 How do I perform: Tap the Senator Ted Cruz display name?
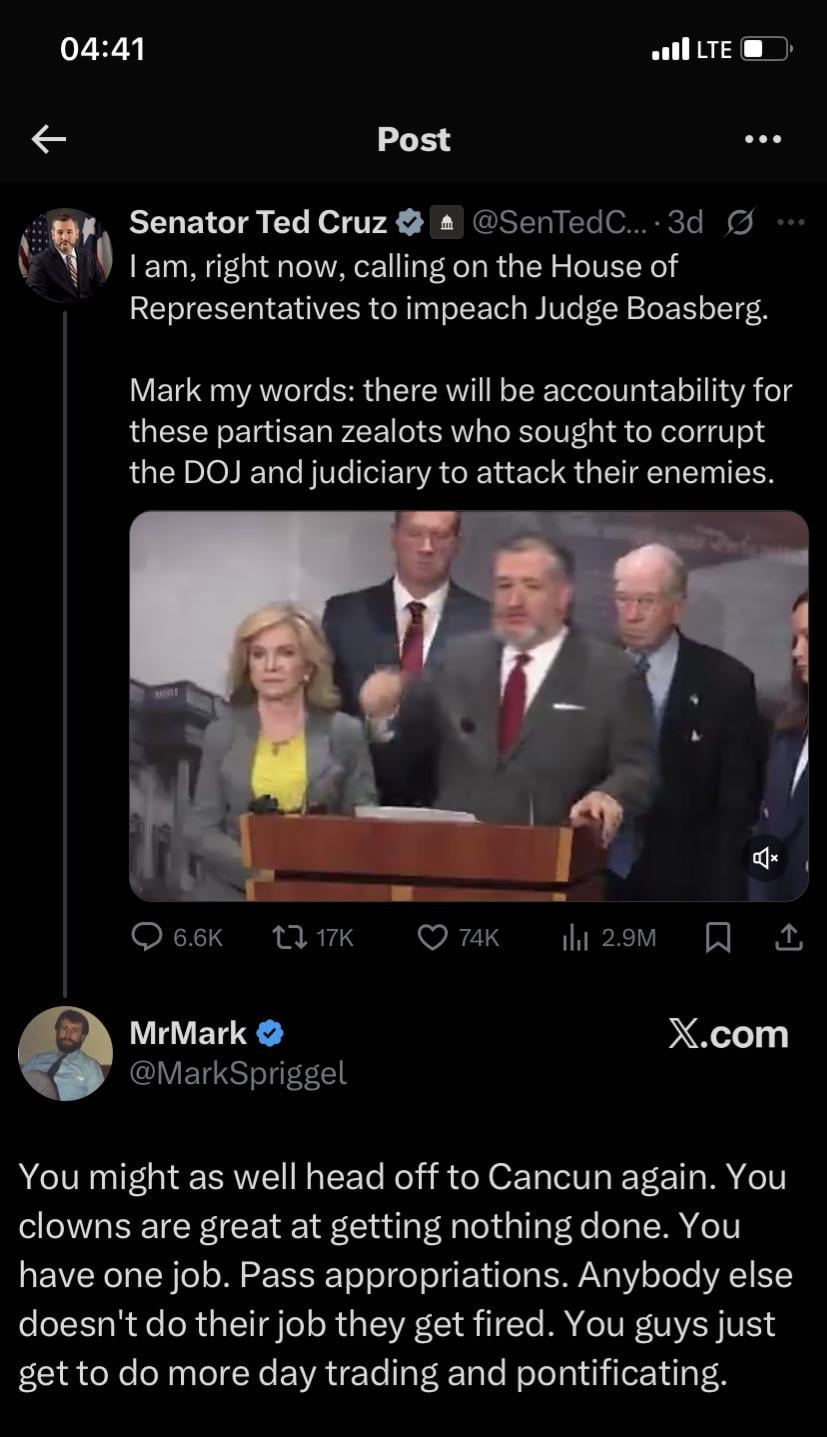[258, 222]
